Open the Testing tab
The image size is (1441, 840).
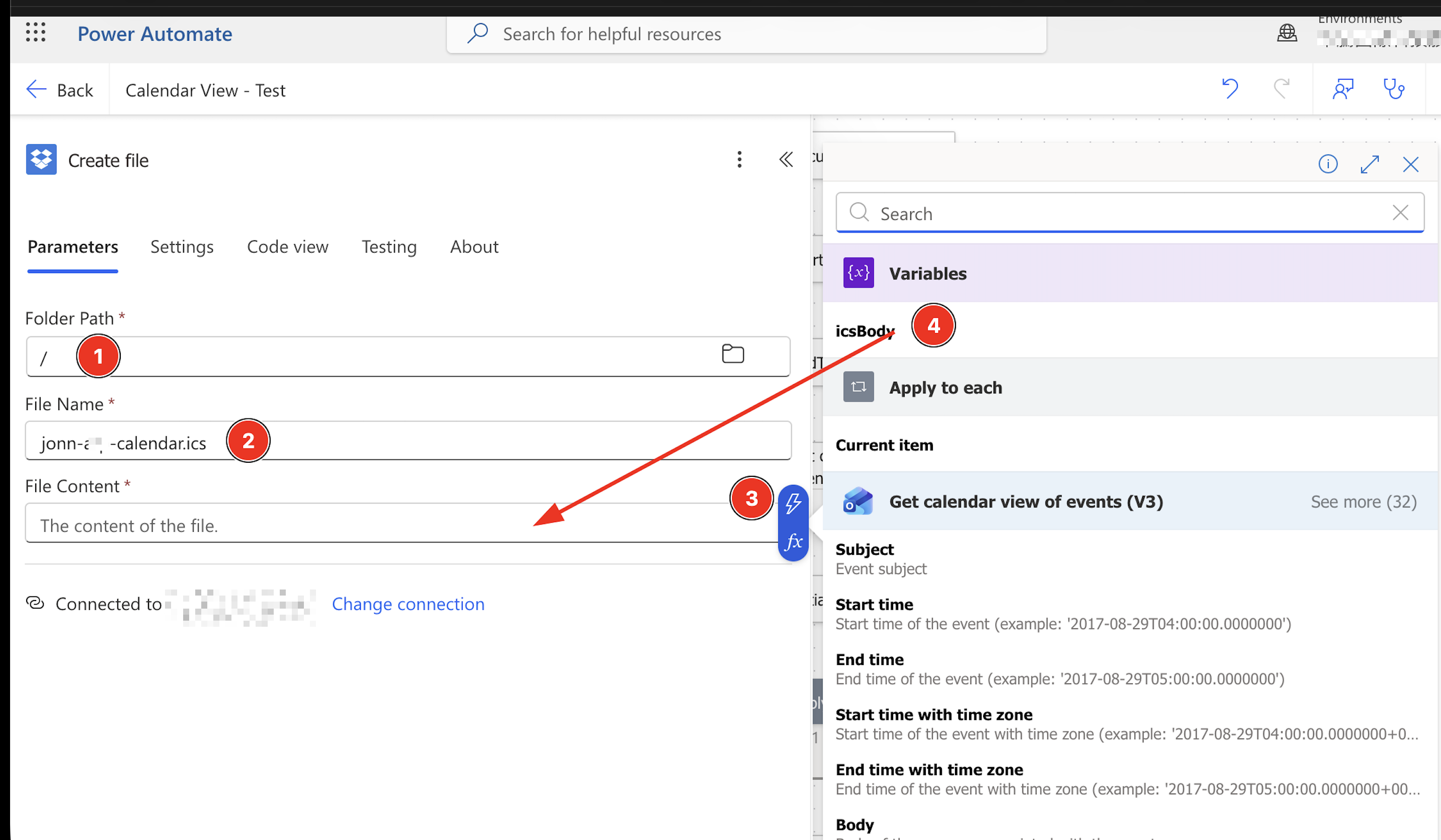[389, 247]
